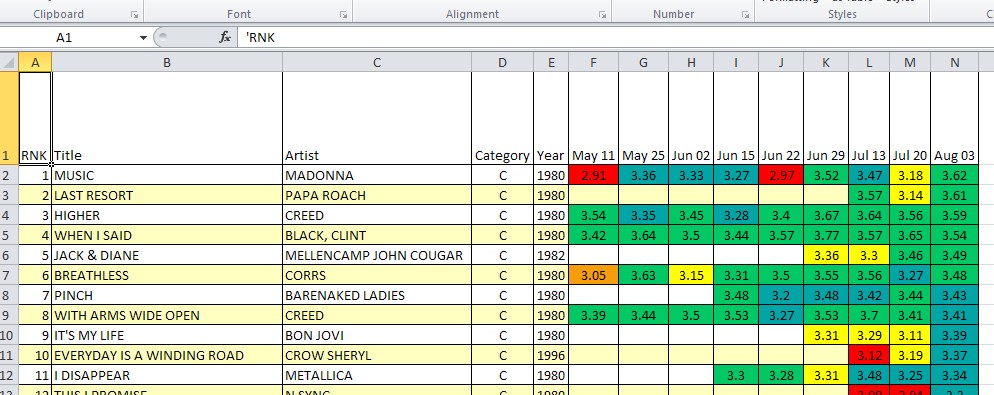
Task: Select column L header
Action: pos(869,62)
